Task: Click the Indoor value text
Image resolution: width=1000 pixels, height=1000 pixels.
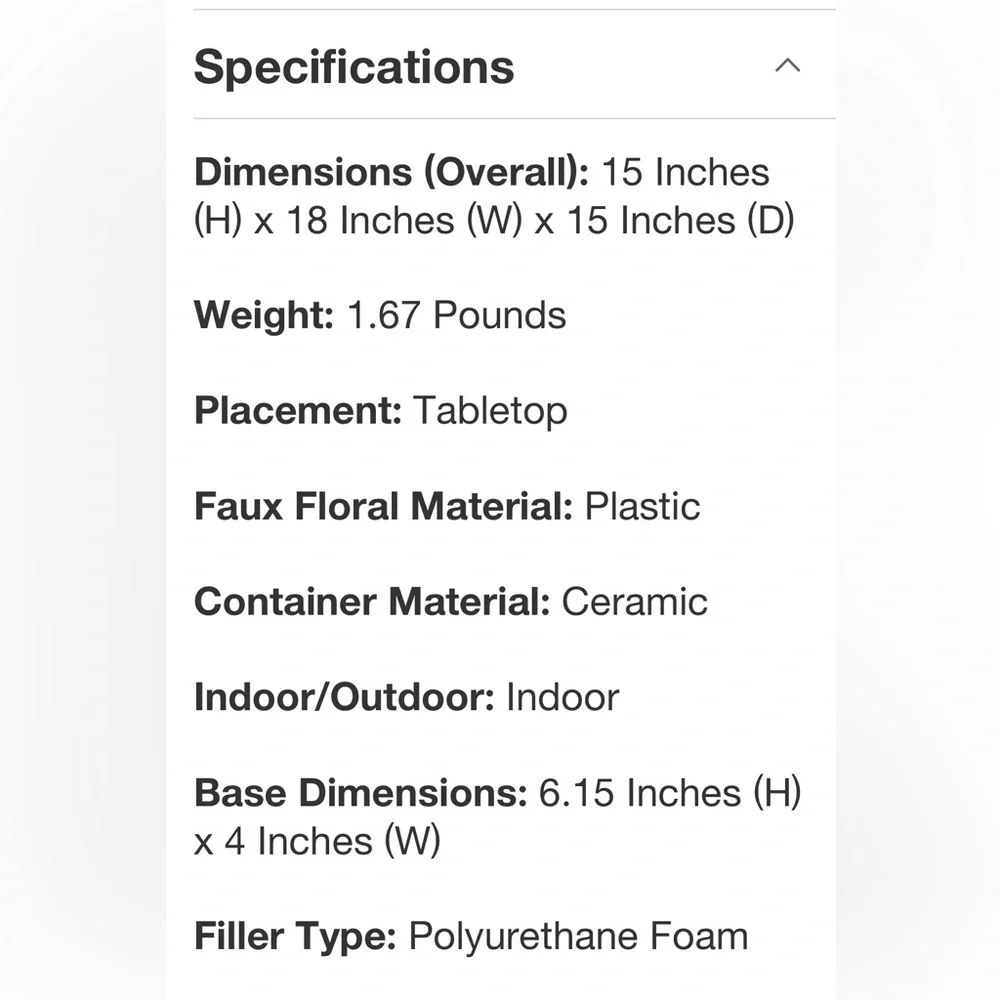Action: [562, 697]
